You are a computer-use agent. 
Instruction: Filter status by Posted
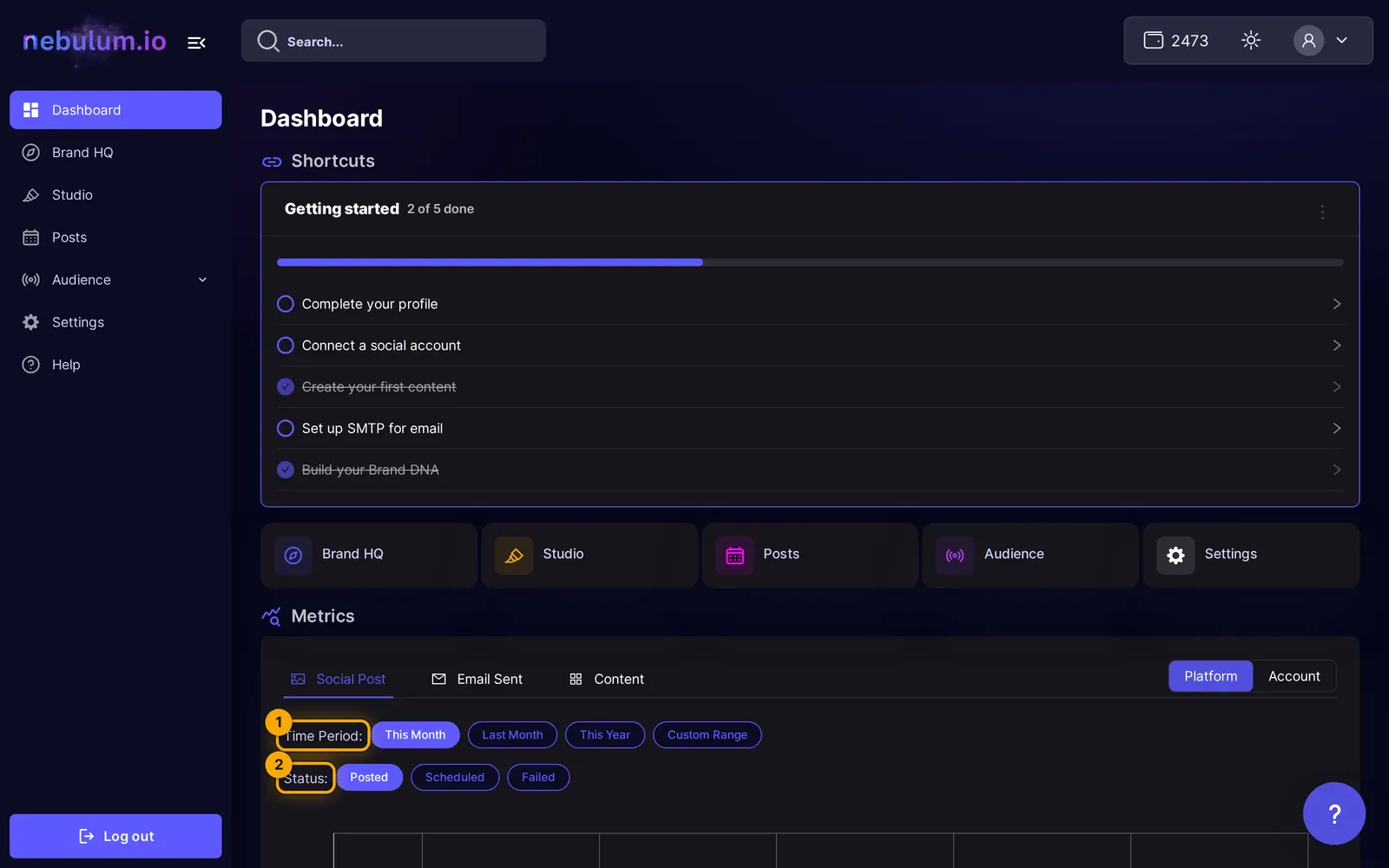tap(369, 777)
